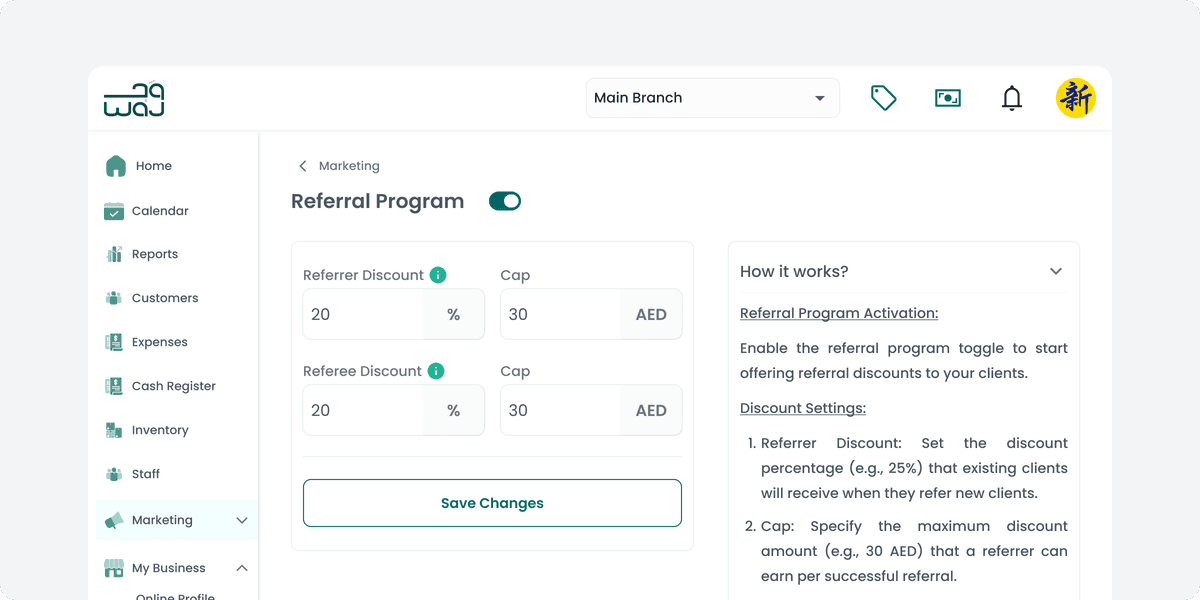The height and width of the screenshot is (600, 1200).
Task: Click the Referrer Discount percentage field
Action: coord(365,314)
